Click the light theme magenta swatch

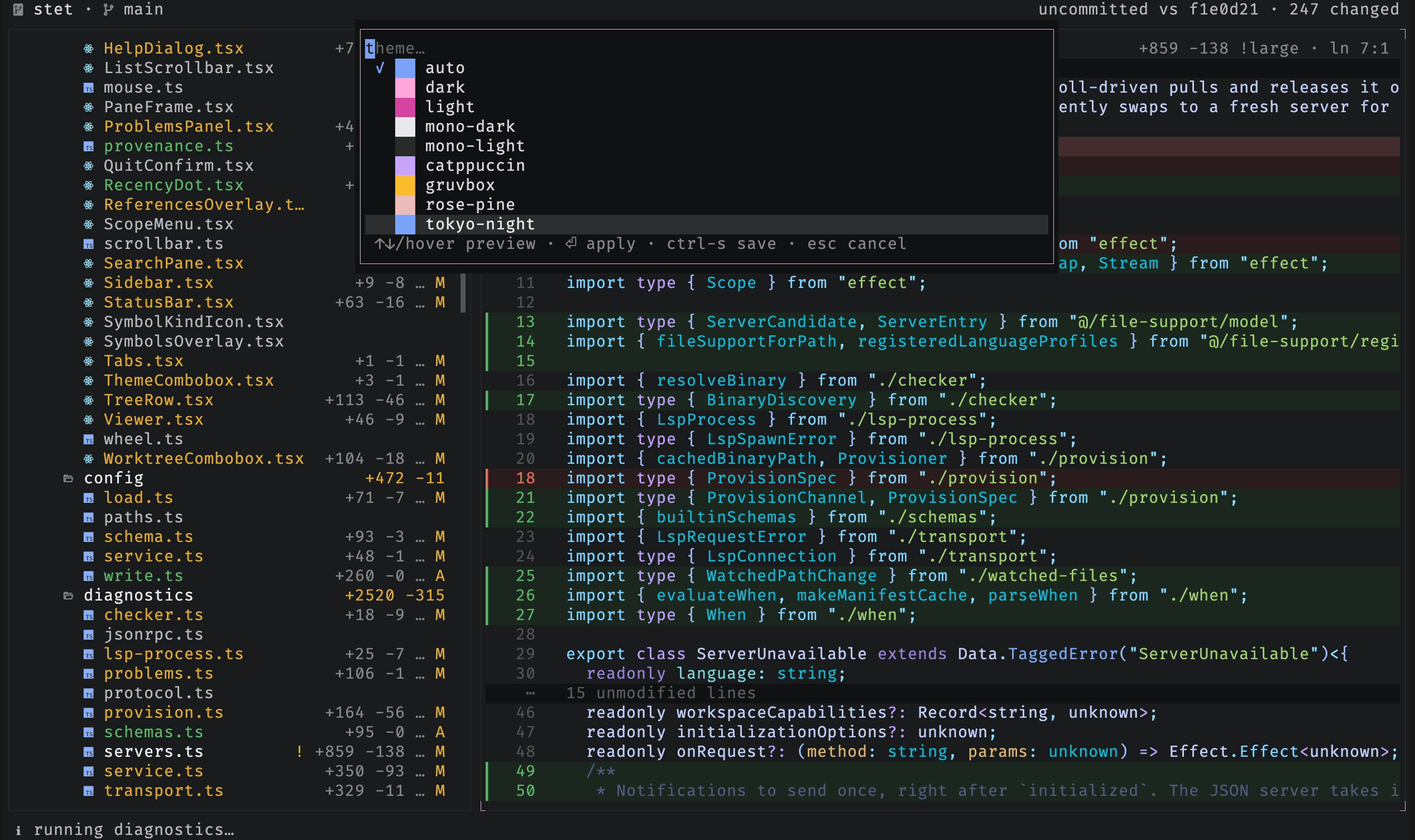pyautogui.click(x=405, y=108)
